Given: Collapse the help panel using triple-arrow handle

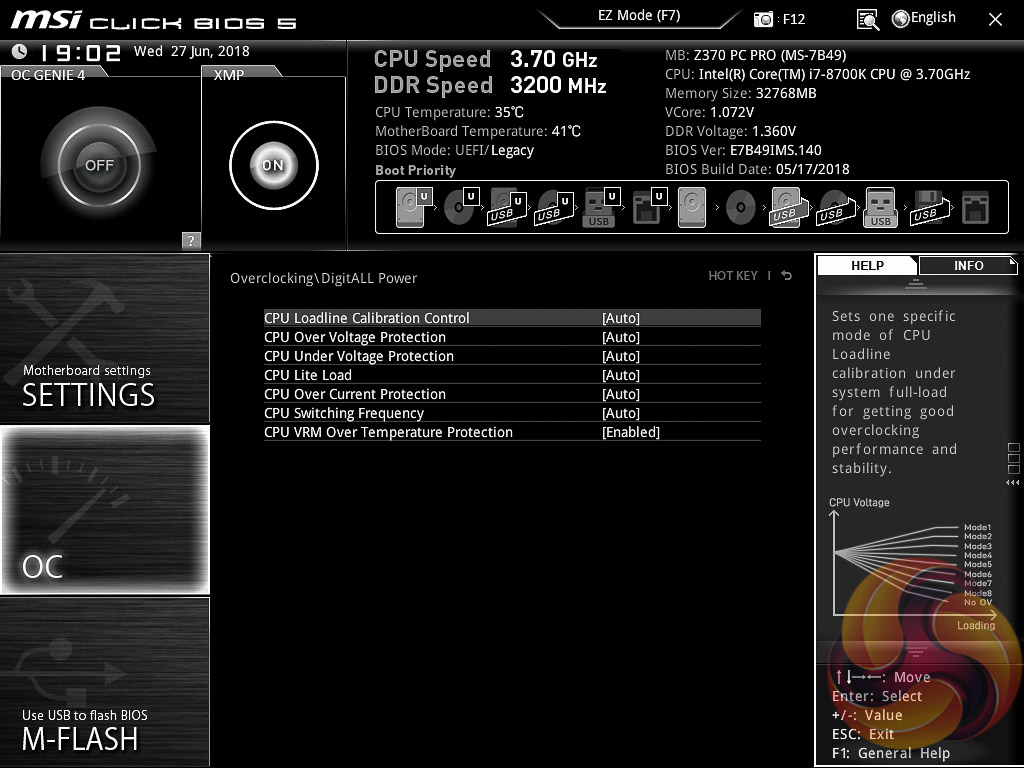Looking at the screenshot, I should (x=1012, y=483).
